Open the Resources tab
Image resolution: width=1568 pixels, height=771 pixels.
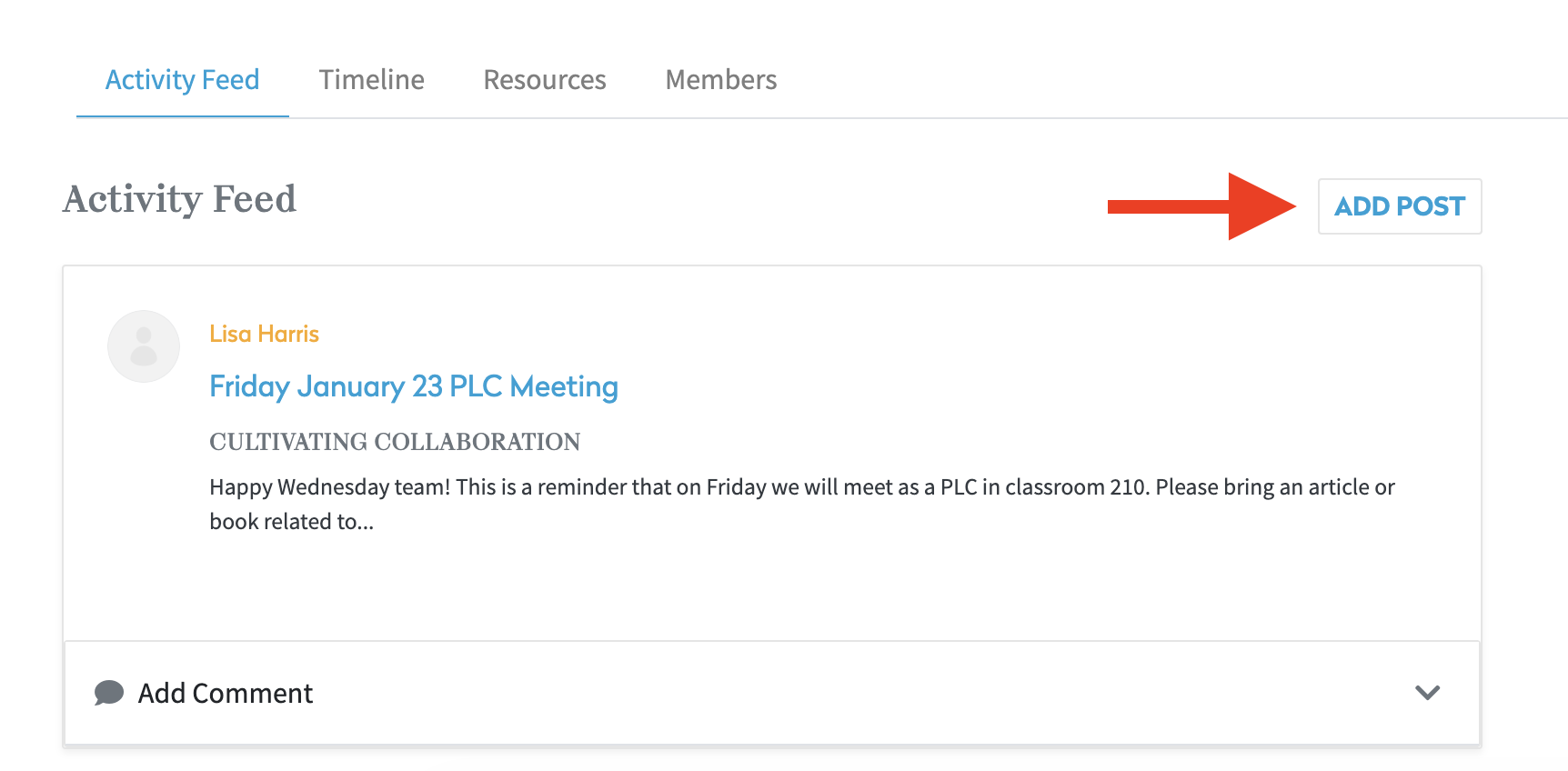(x=544, y=80)
